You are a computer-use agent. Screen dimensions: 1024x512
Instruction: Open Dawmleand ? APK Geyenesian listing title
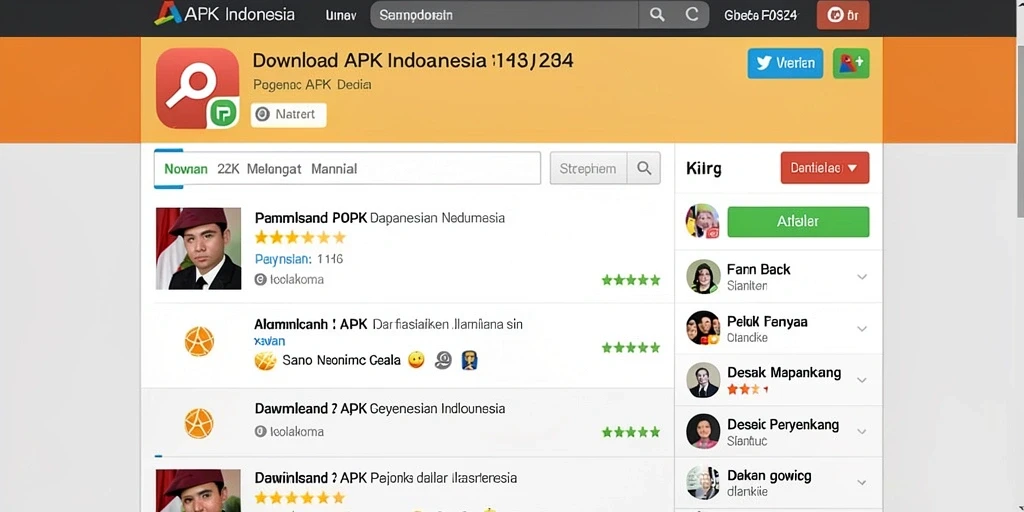(379, 409)
